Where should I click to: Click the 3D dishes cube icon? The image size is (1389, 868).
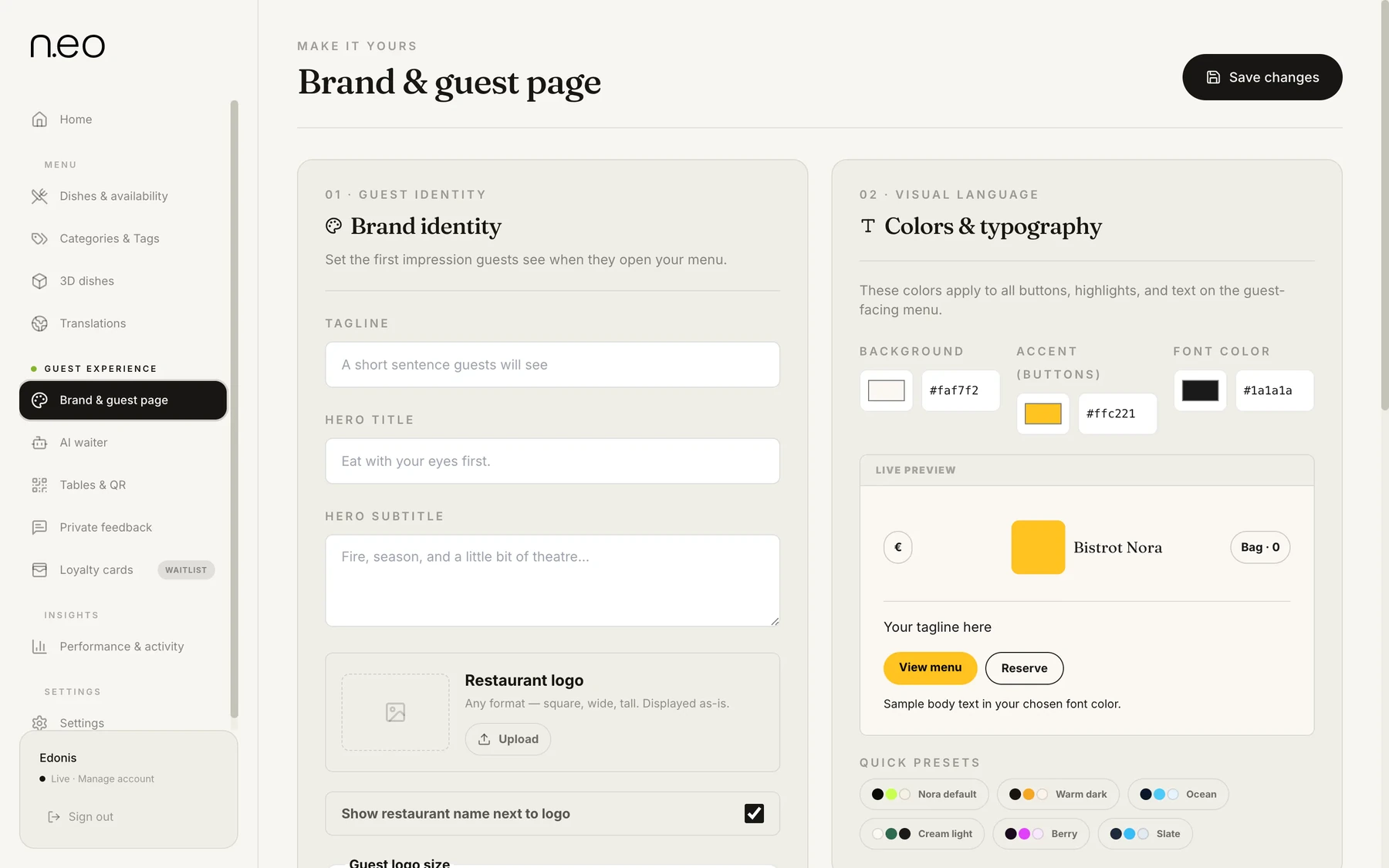click(x=39, y=281)
